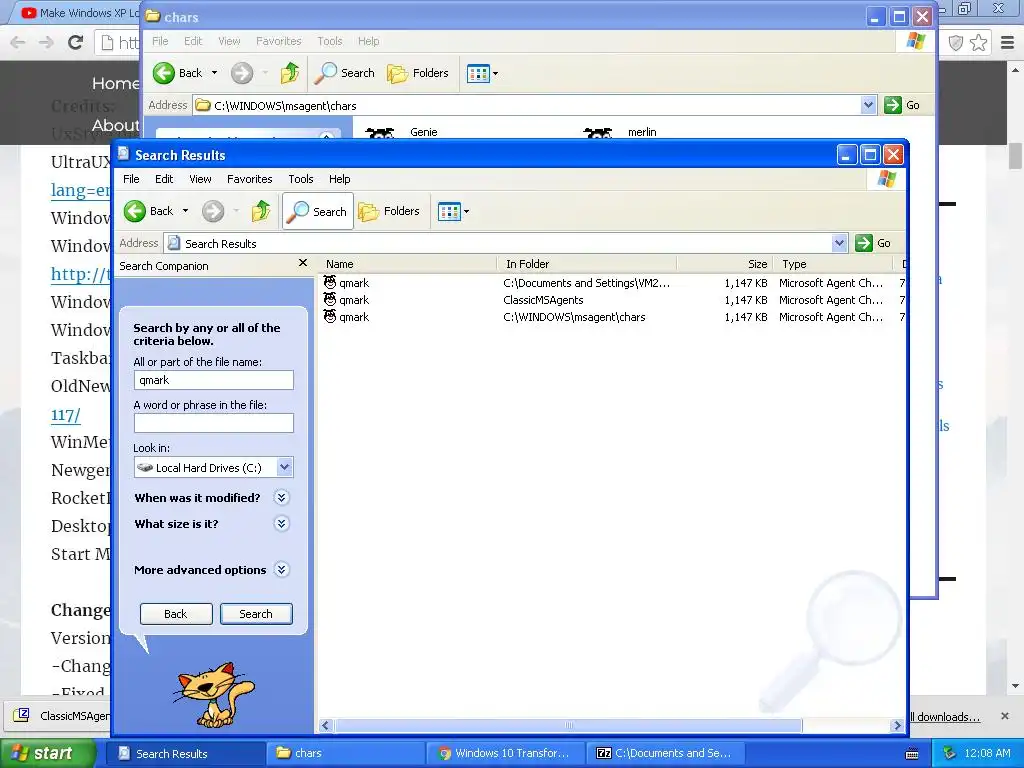Screen dimensions: 1024x768
Task: Open Chrome hamburger menu
Action: [x=1007, y=43]
